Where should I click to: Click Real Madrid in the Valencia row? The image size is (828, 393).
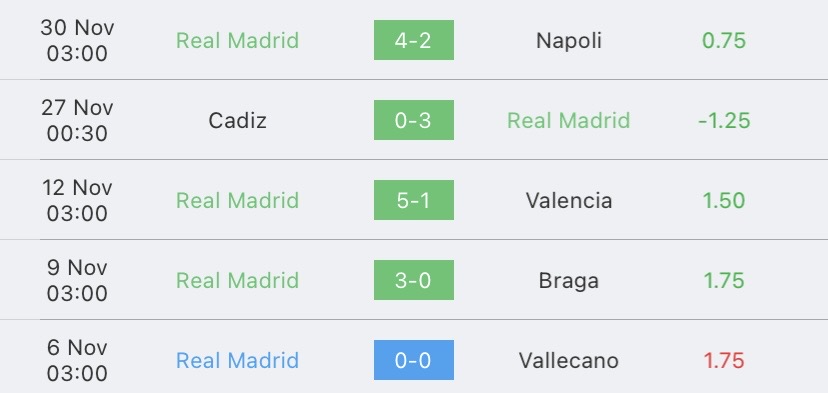click(237, 200)
